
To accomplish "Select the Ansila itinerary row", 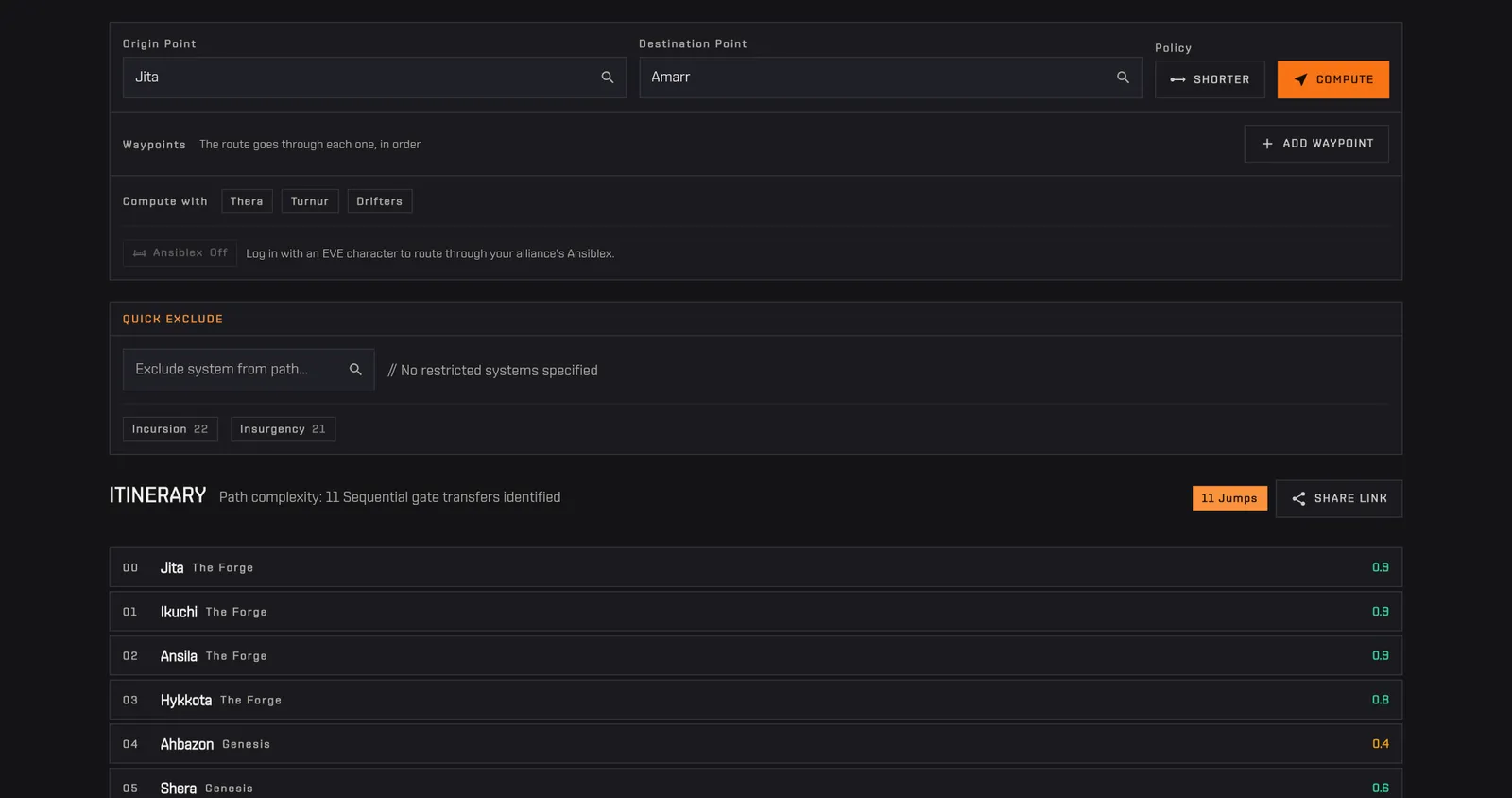I will tap(756, 655).
